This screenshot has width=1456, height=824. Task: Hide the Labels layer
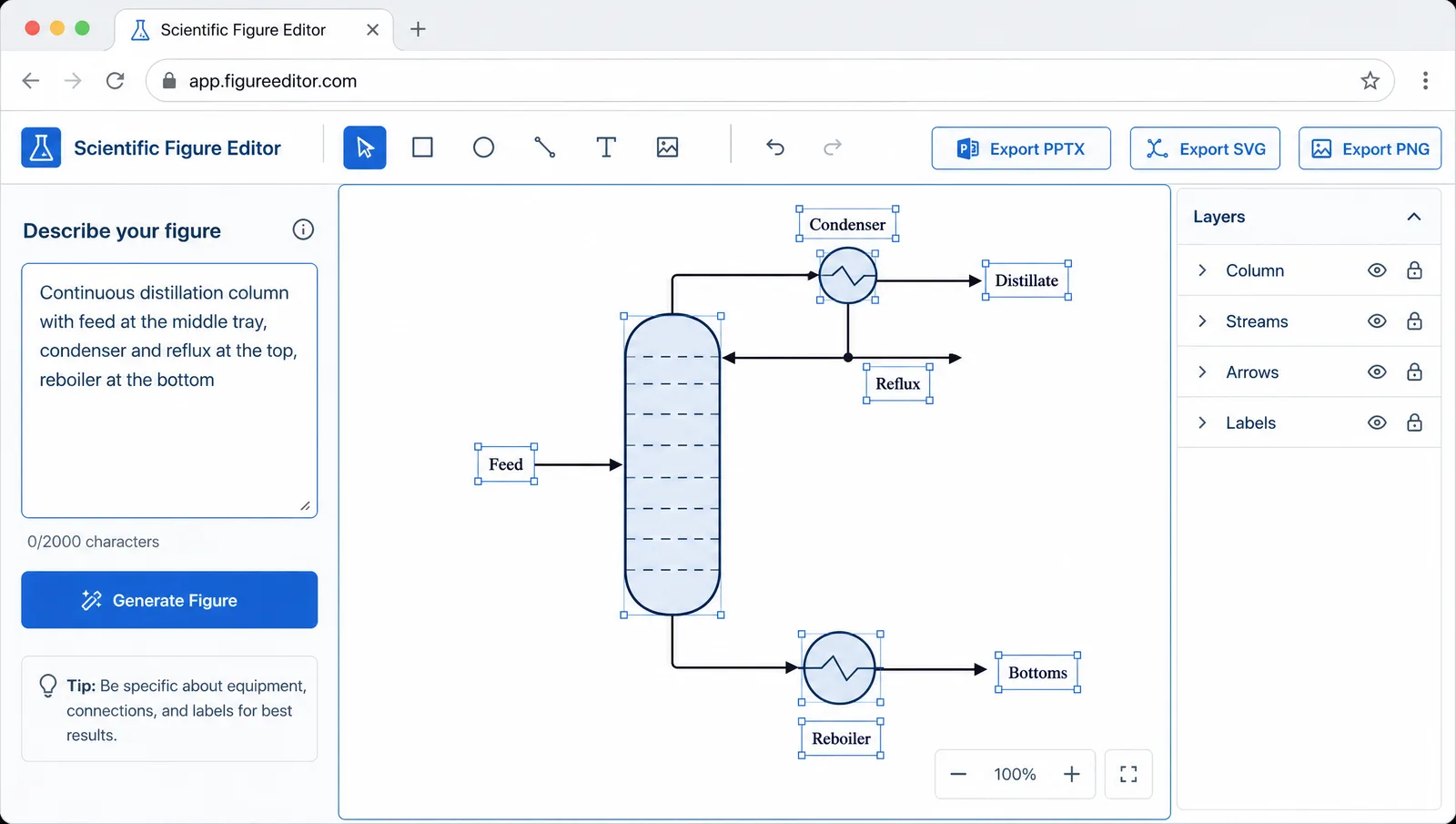(x=1377, y=422)
